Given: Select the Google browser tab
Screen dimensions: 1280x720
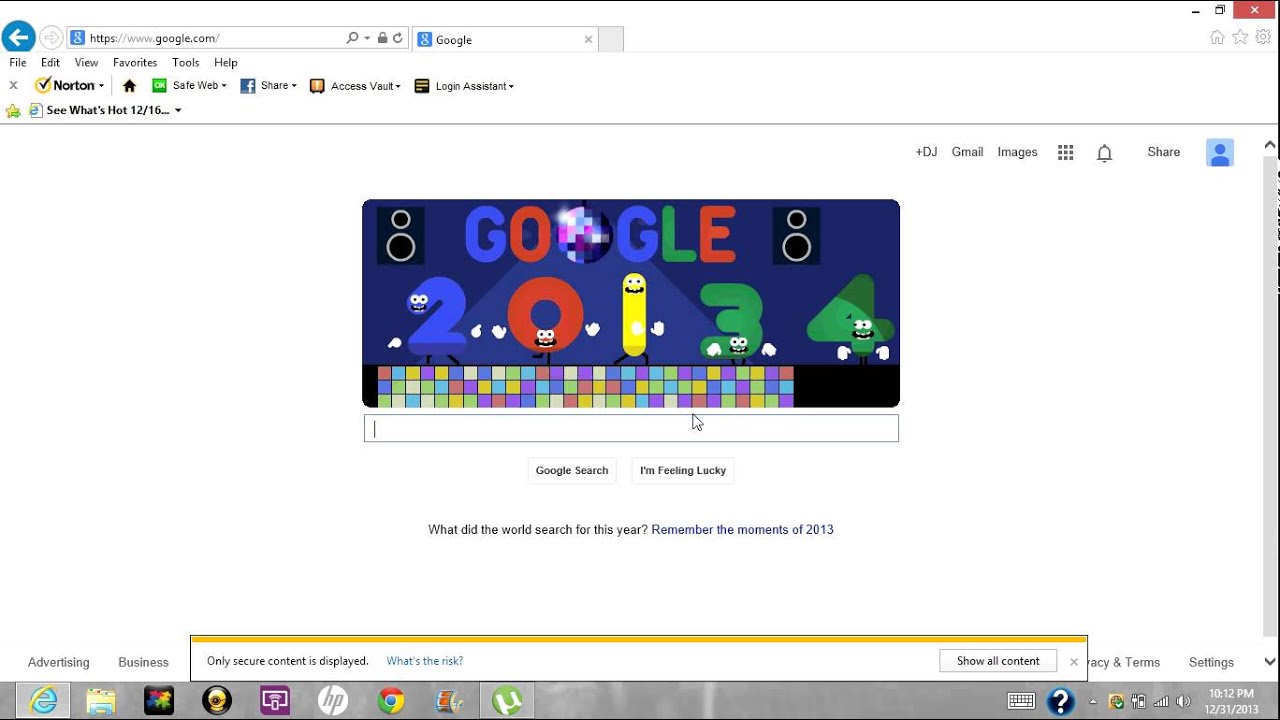Looking at the screenshot, I should [x=504, y=40].
